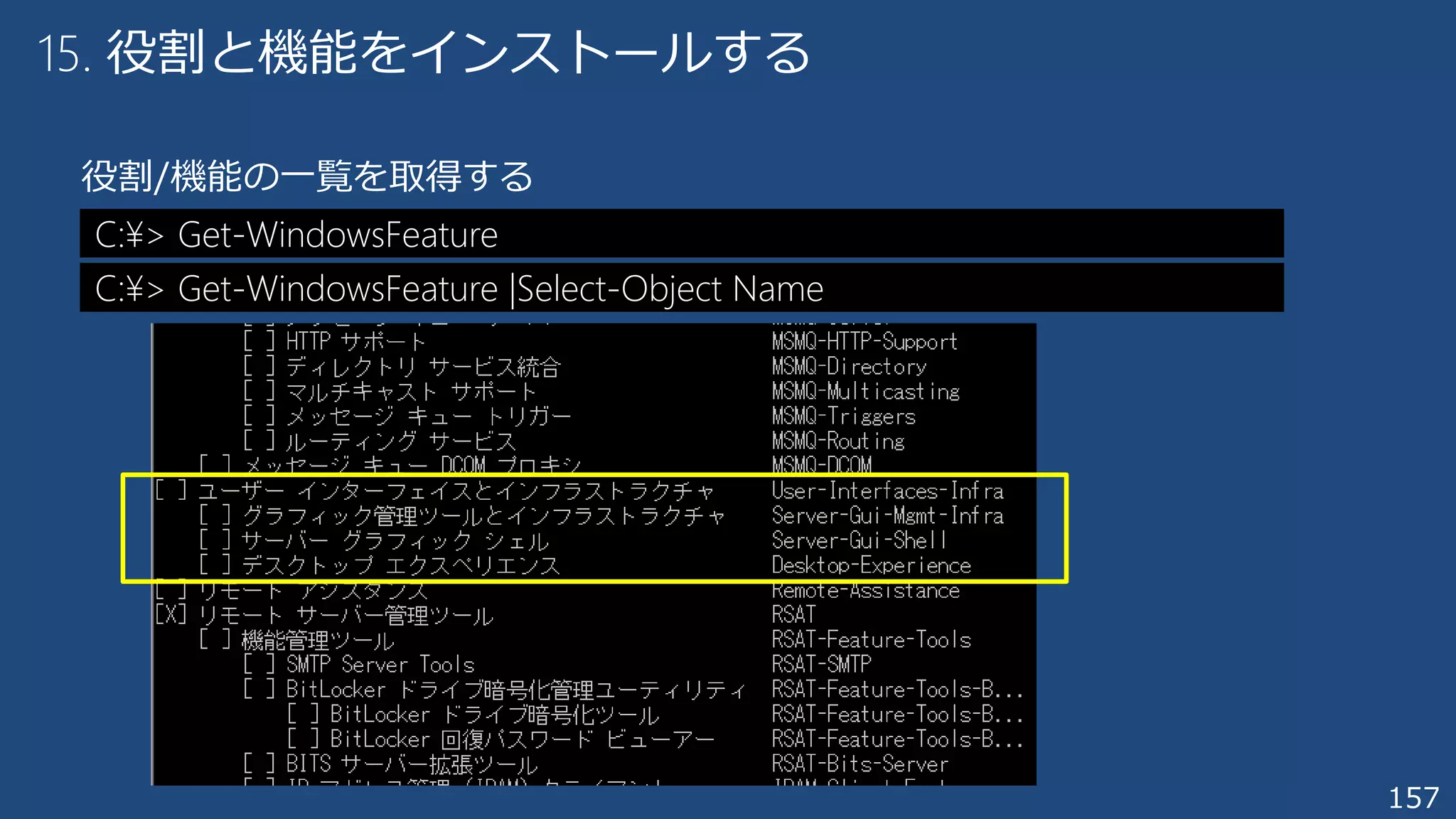The width and height of the screenshot is (1456, 819).
Task: Check the HTTP サポート feature checkbox
Action: coord(259,341)
